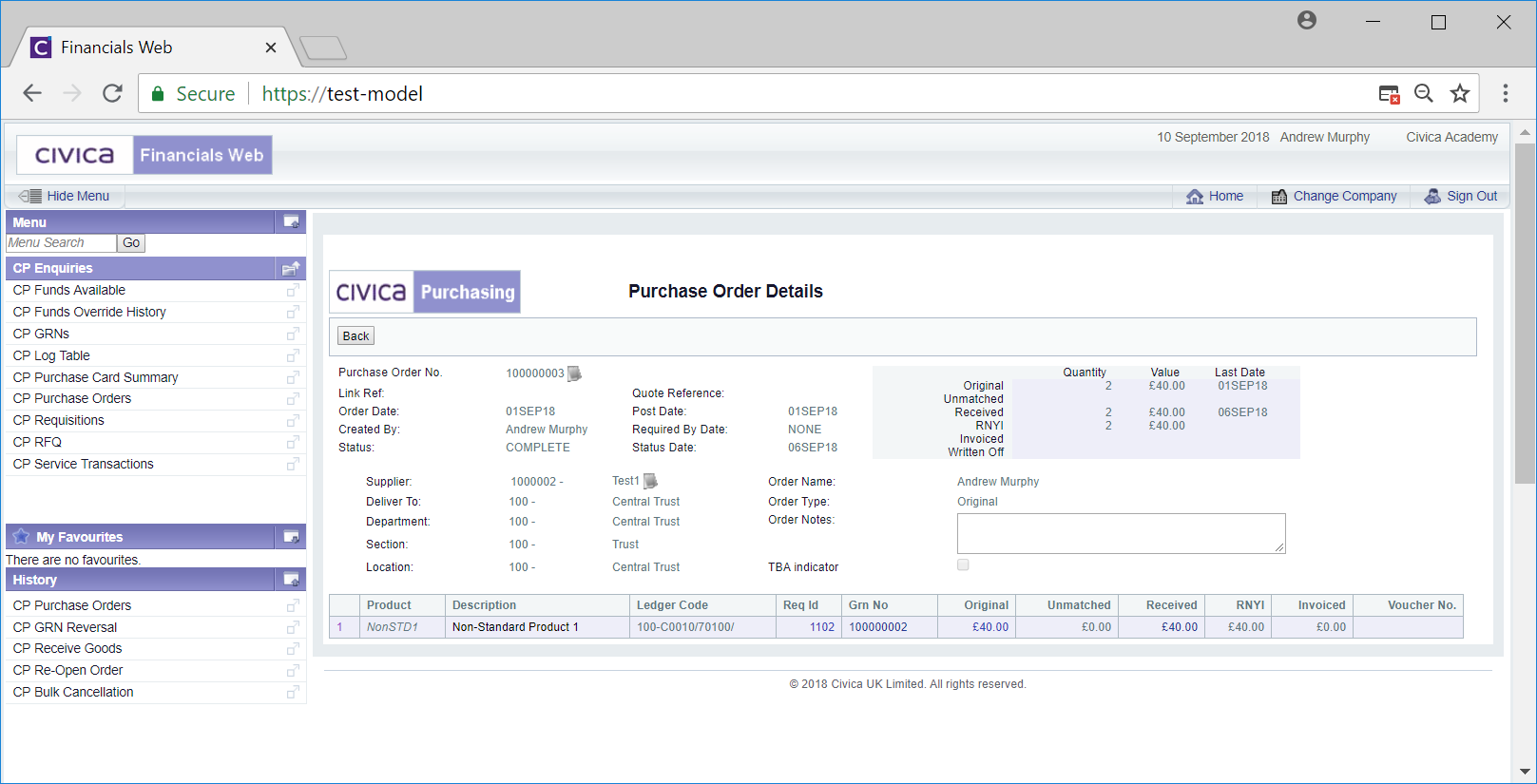Image resolution: width=1537 pixels, height=784 pixels.
Task: Open CP RFQ new window icon
Action: tap(293, 442)
